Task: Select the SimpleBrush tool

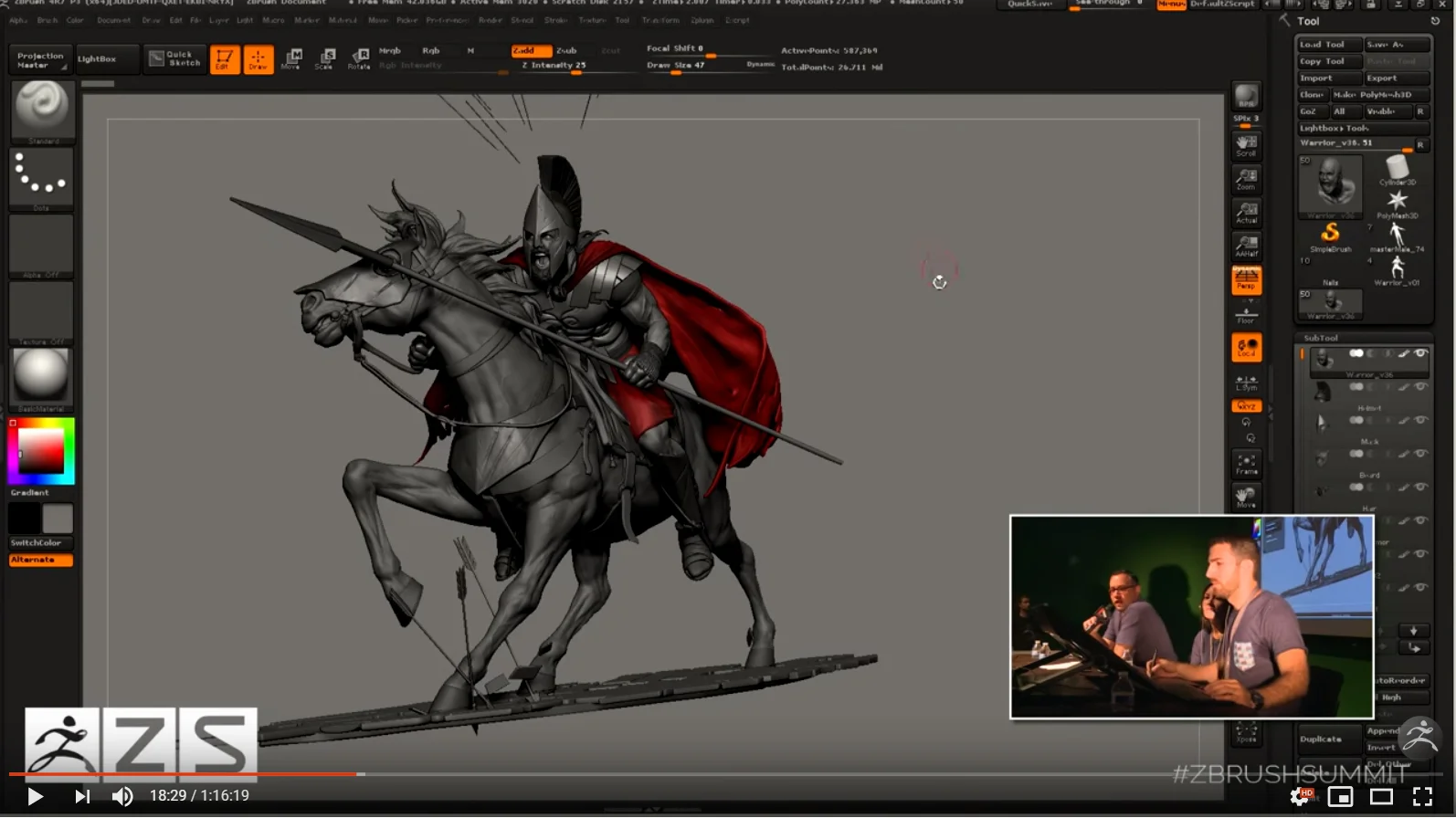Action: pos(1331,237)
